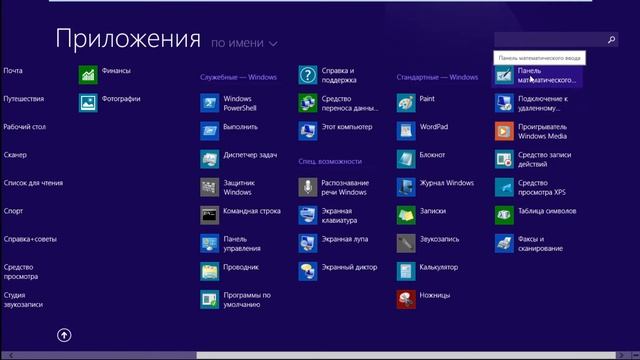Open Проводник icon
Viewport: 640px width, 360px height.
(x=209, y=272)
